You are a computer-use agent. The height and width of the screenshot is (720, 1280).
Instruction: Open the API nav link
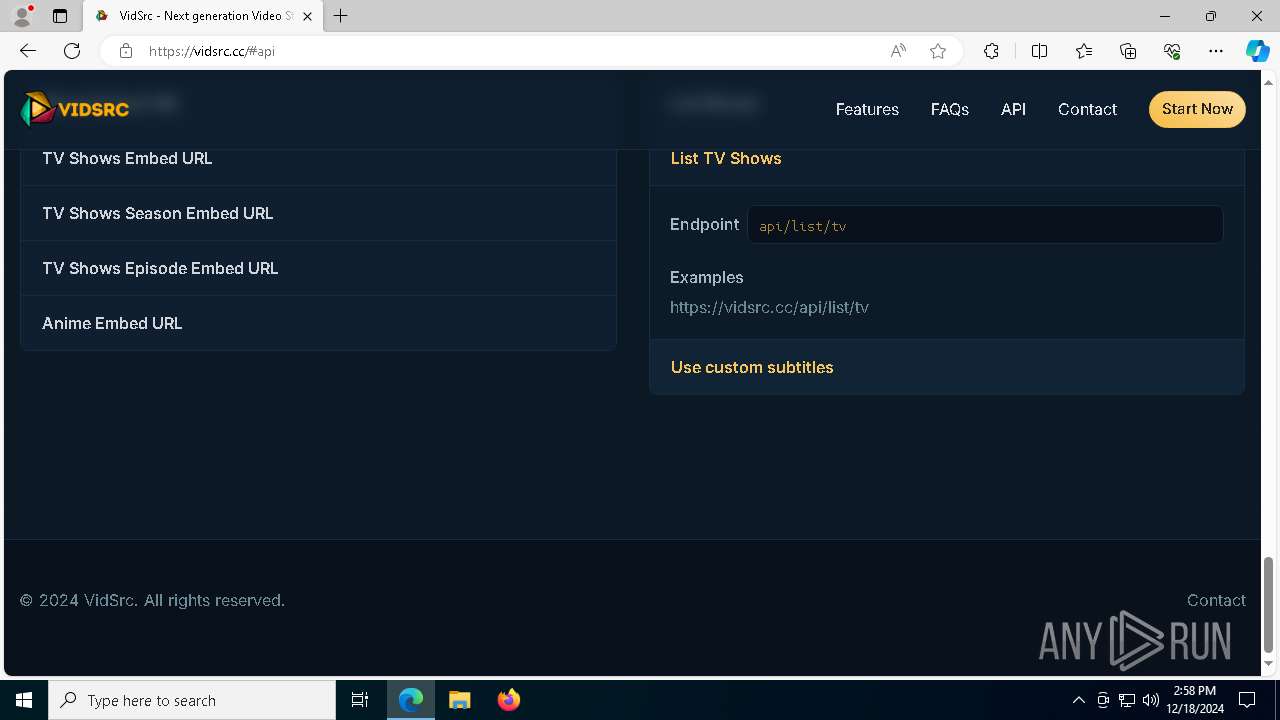coord(1013,109)
